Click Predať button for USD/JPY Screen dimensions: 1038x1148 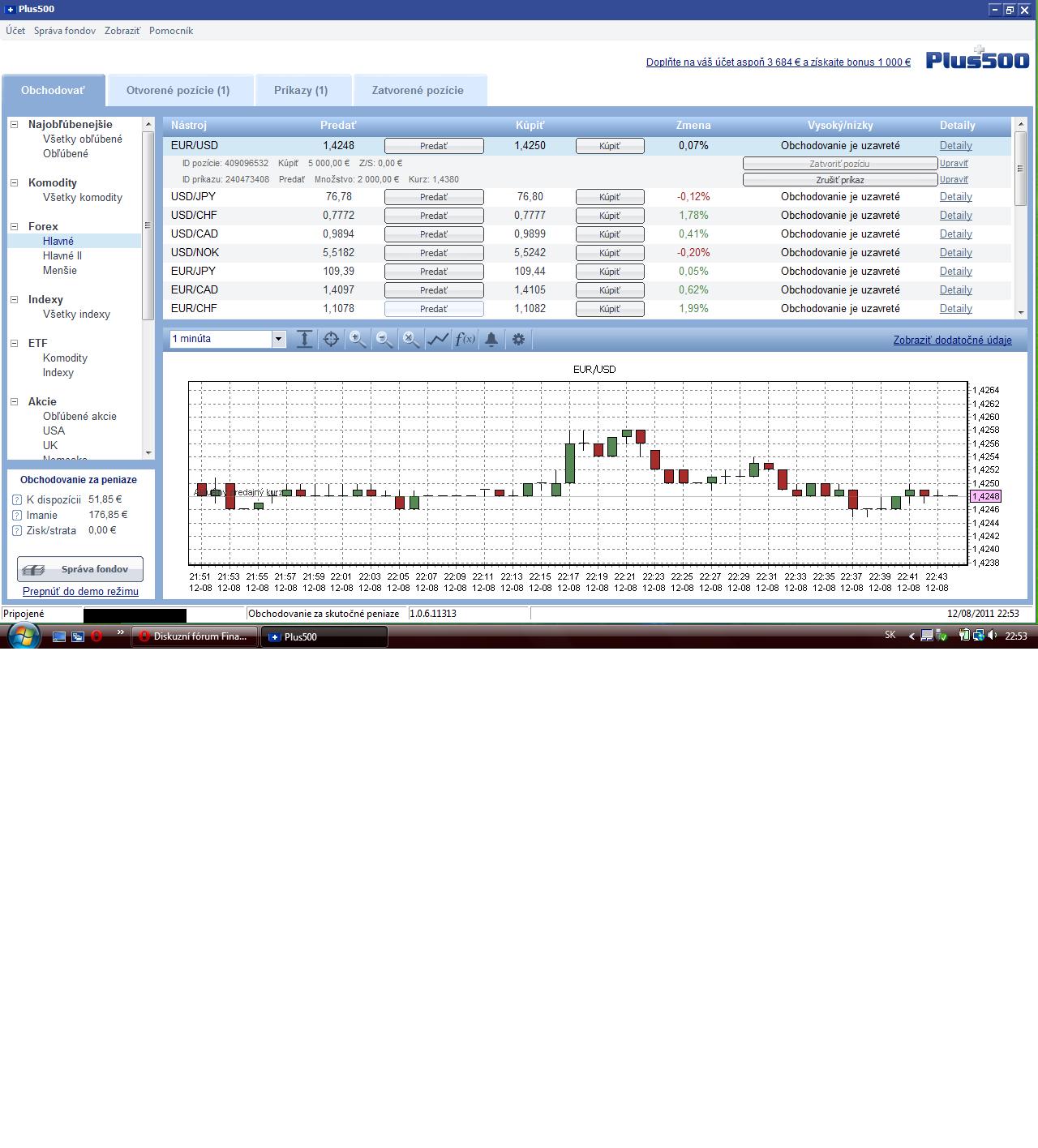coord(434,197)
